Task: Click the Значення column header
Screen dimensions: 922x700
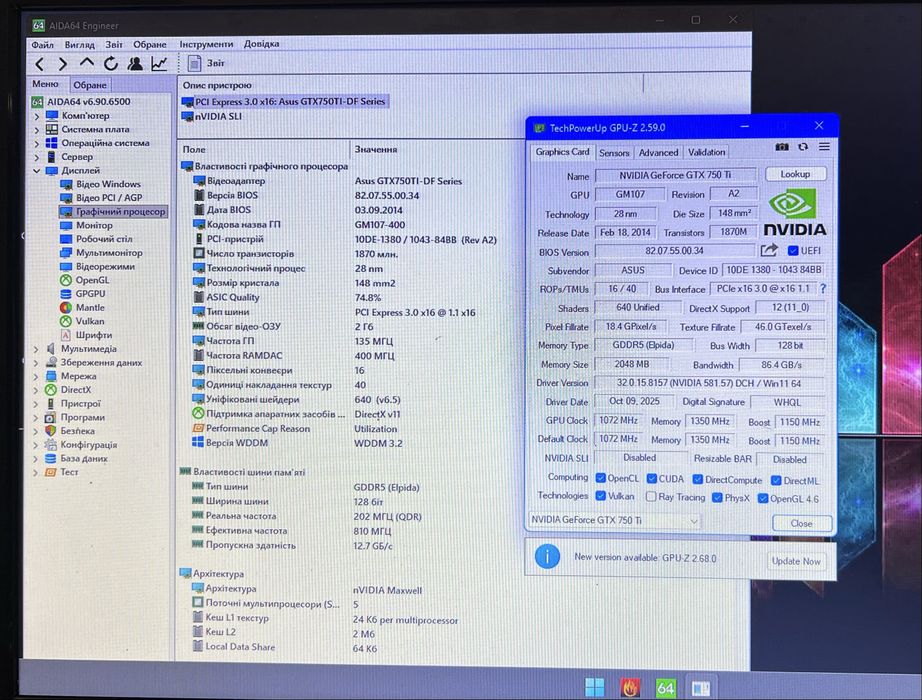Action: point(376,149)
